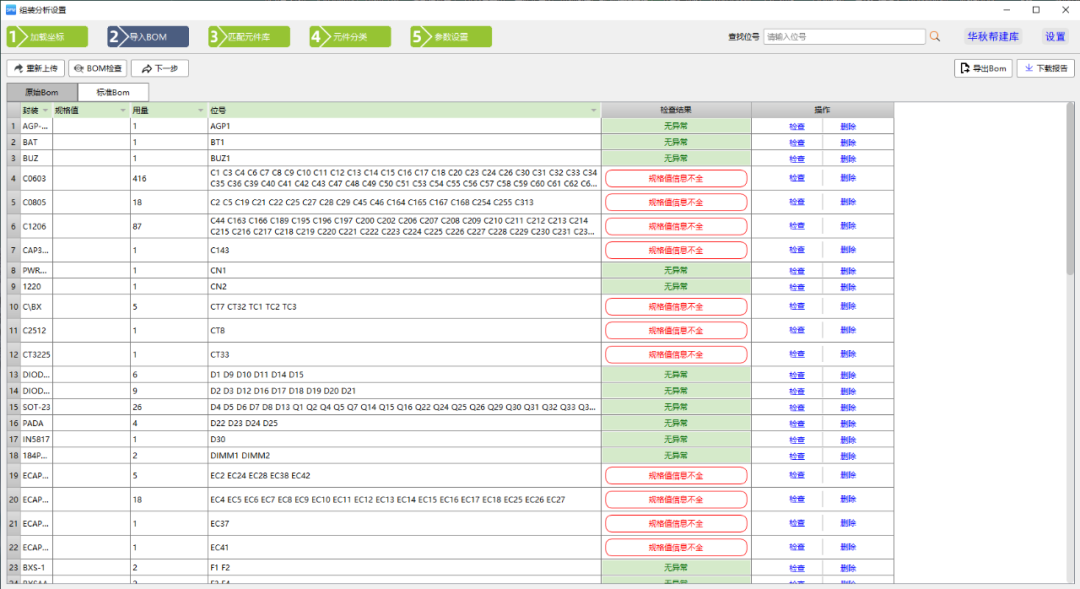Click 删除 link for the DIMM1 DIMM2 row
Screen dimensions: 1080x589
848,456
